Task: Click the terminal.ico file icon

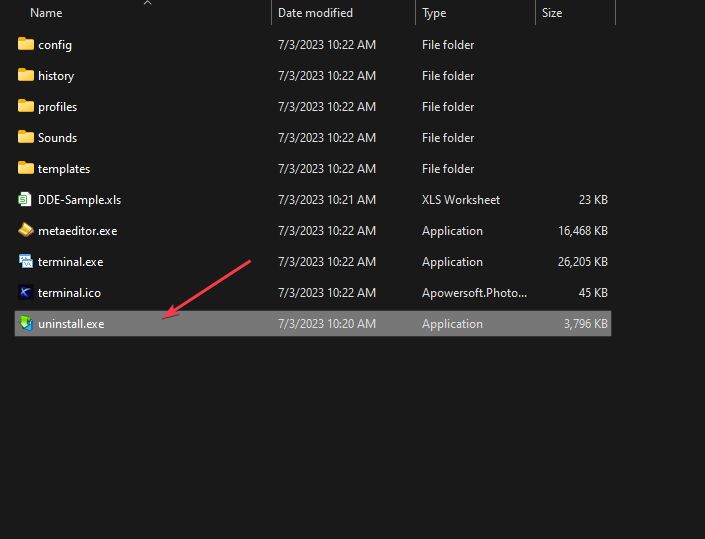Action: point(25,292)
